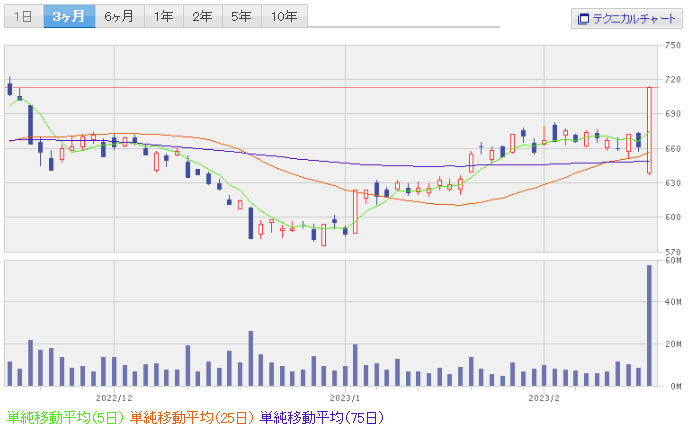Image resolution: width=689 pixels, height=429 pixels.
Task: Display the 10年 long-term chart tab
Action: pos(284,16)
